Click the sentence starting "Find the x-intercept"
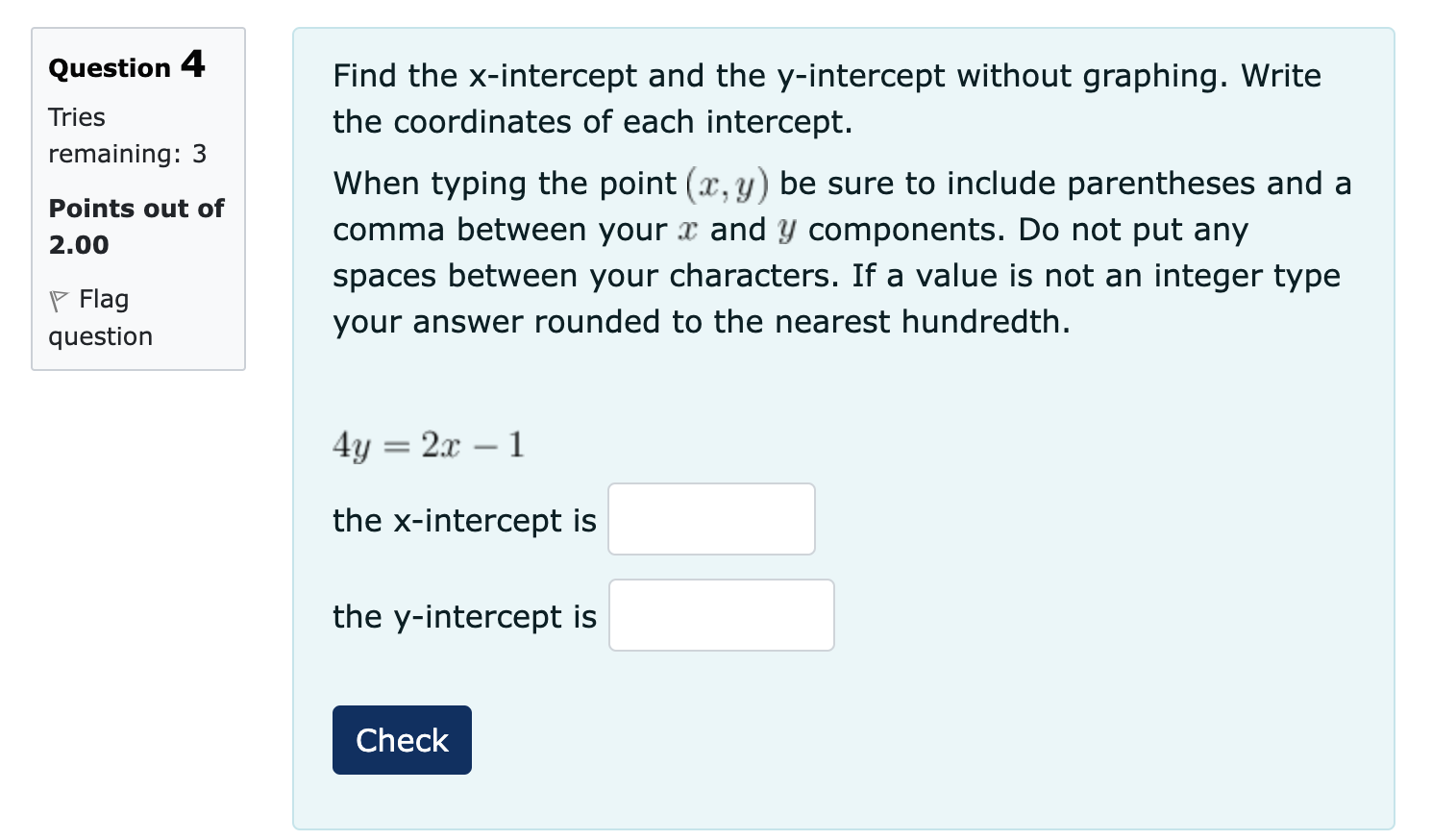This screenshot has height=840, width=1432. (x=827, y=76)
